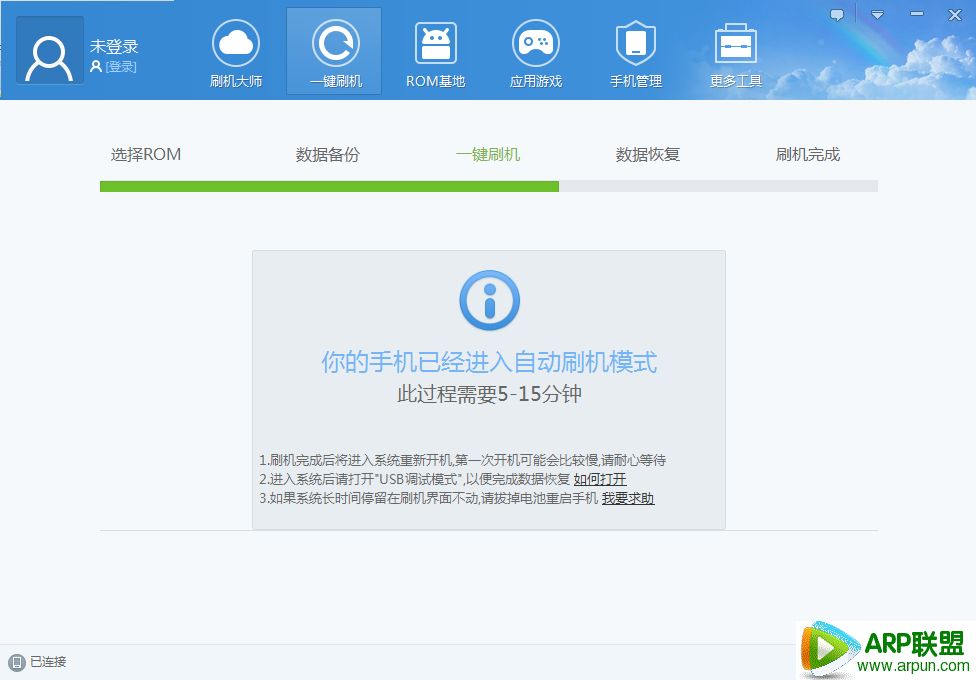Click the blue info circle icon
This screenshot has width=976, height=680.
[x=489, y=299]
